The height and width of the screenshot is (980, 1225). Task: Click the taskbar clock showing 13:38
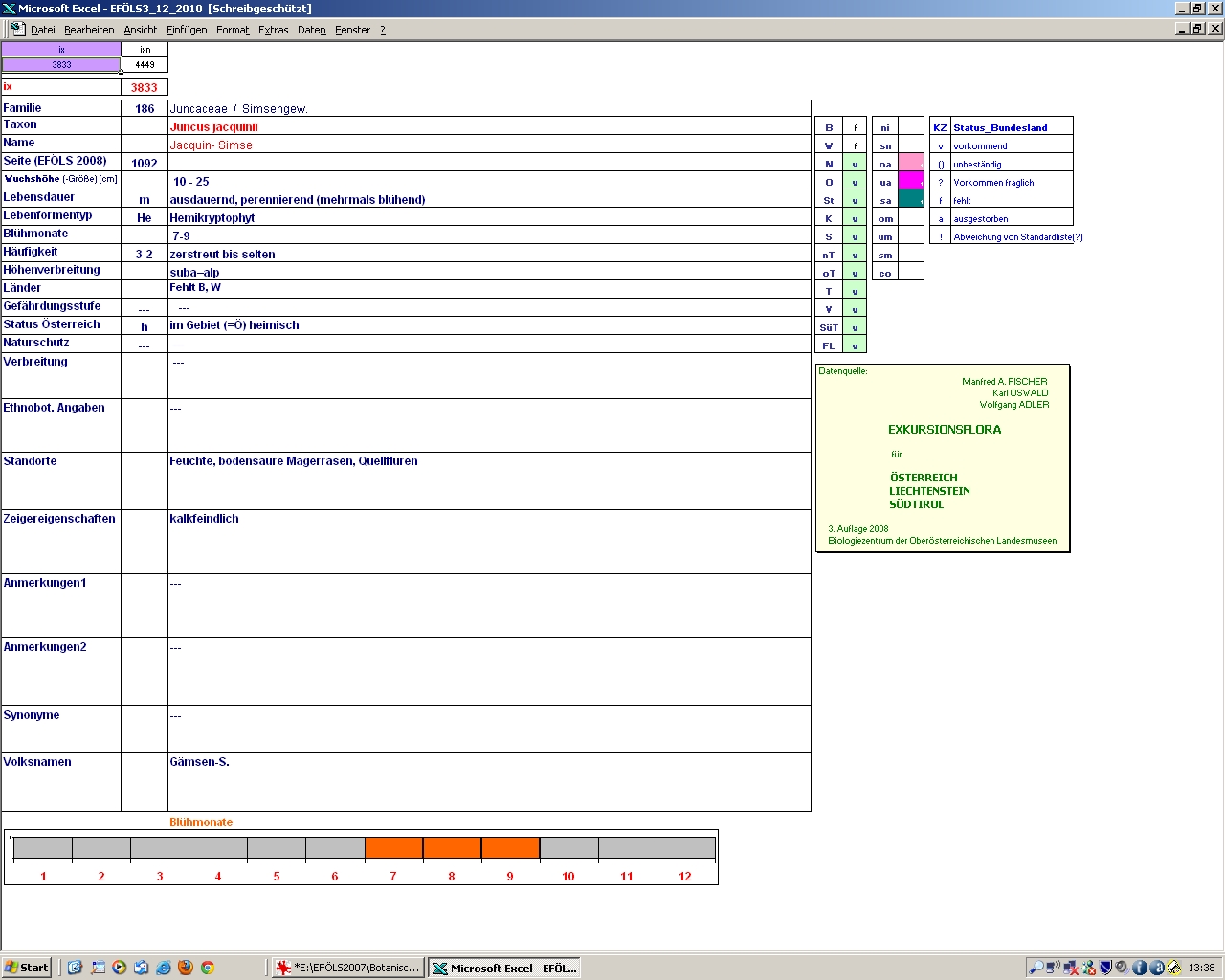point(1201,968)
